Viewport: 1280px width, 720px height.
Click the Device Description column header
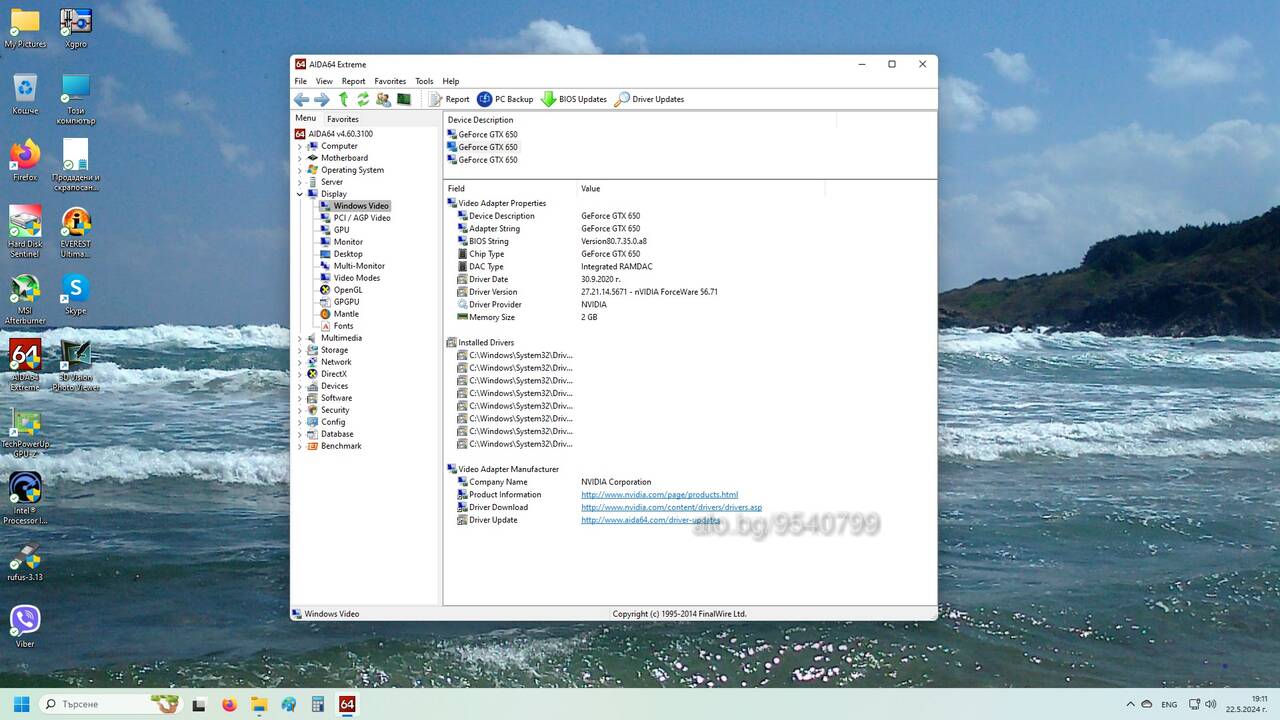640,120
